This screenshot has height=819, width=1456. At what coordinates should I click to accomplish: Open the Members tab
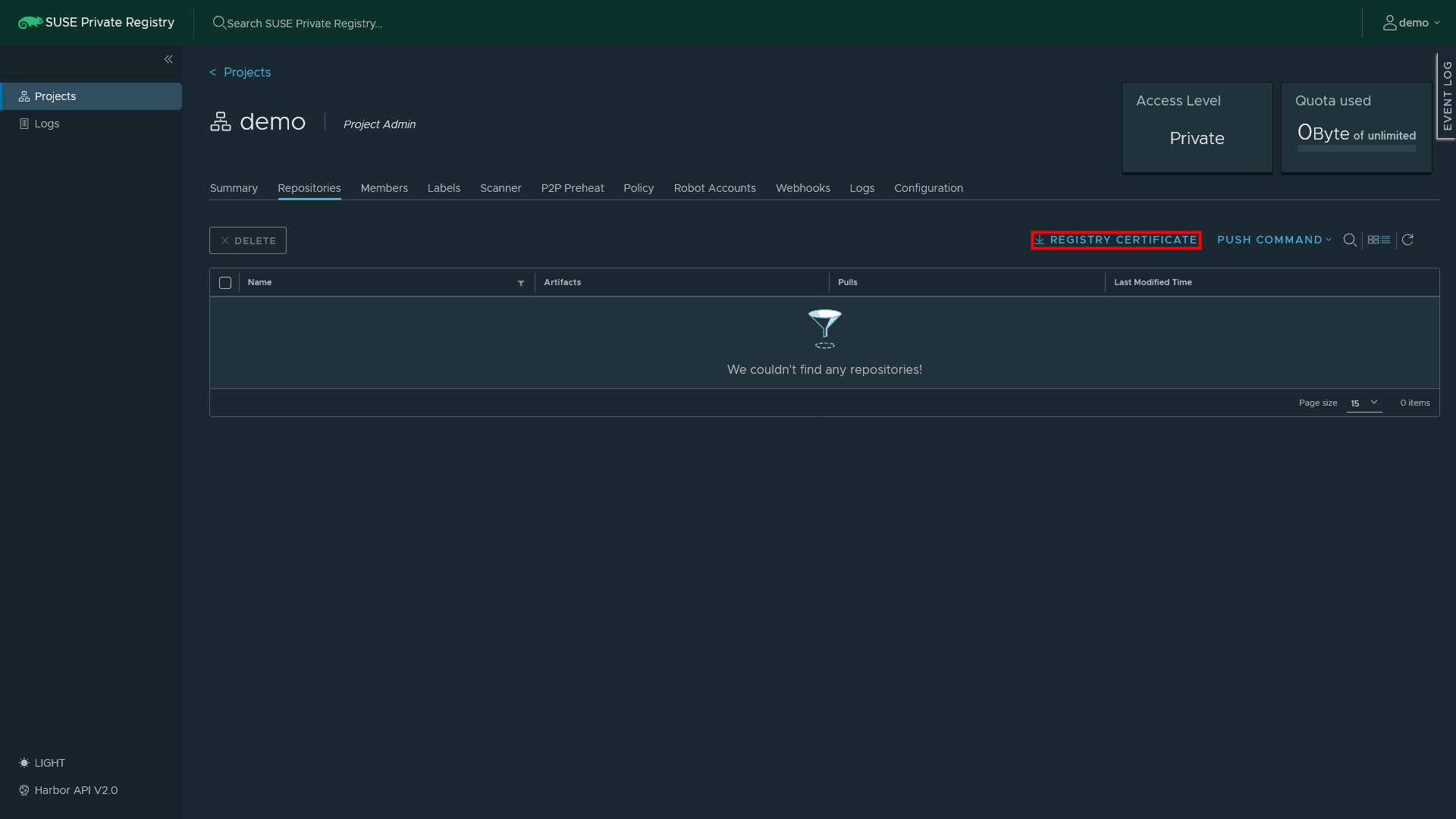click(x=384, y=188)
